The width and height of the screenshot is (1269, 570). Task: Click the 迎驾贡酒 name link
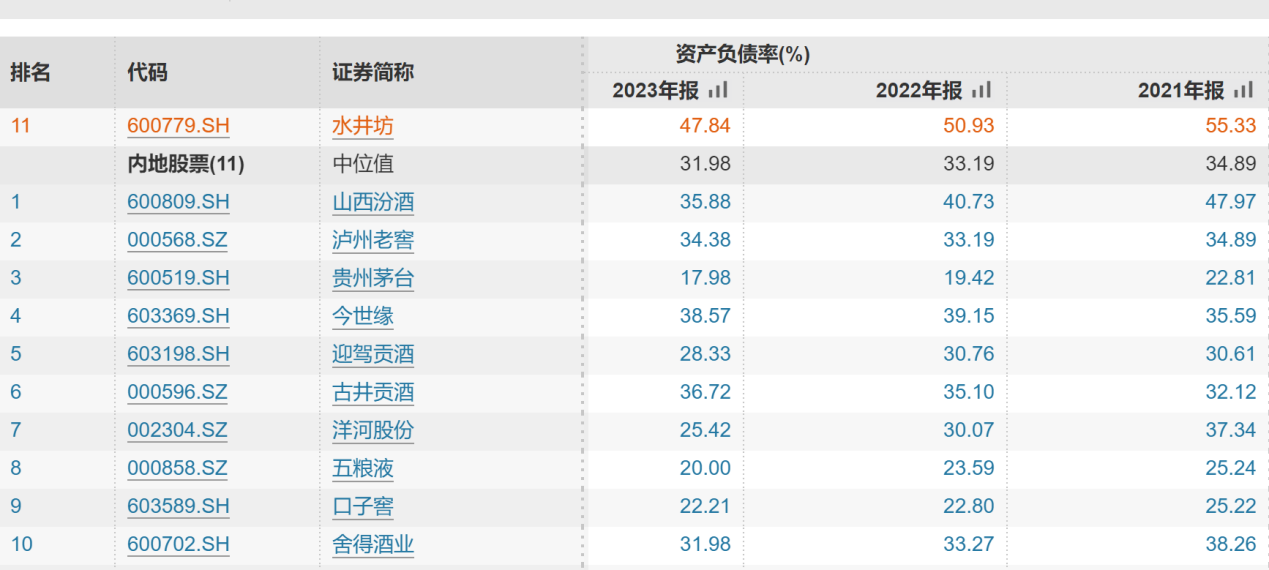(x=373, y=354)
